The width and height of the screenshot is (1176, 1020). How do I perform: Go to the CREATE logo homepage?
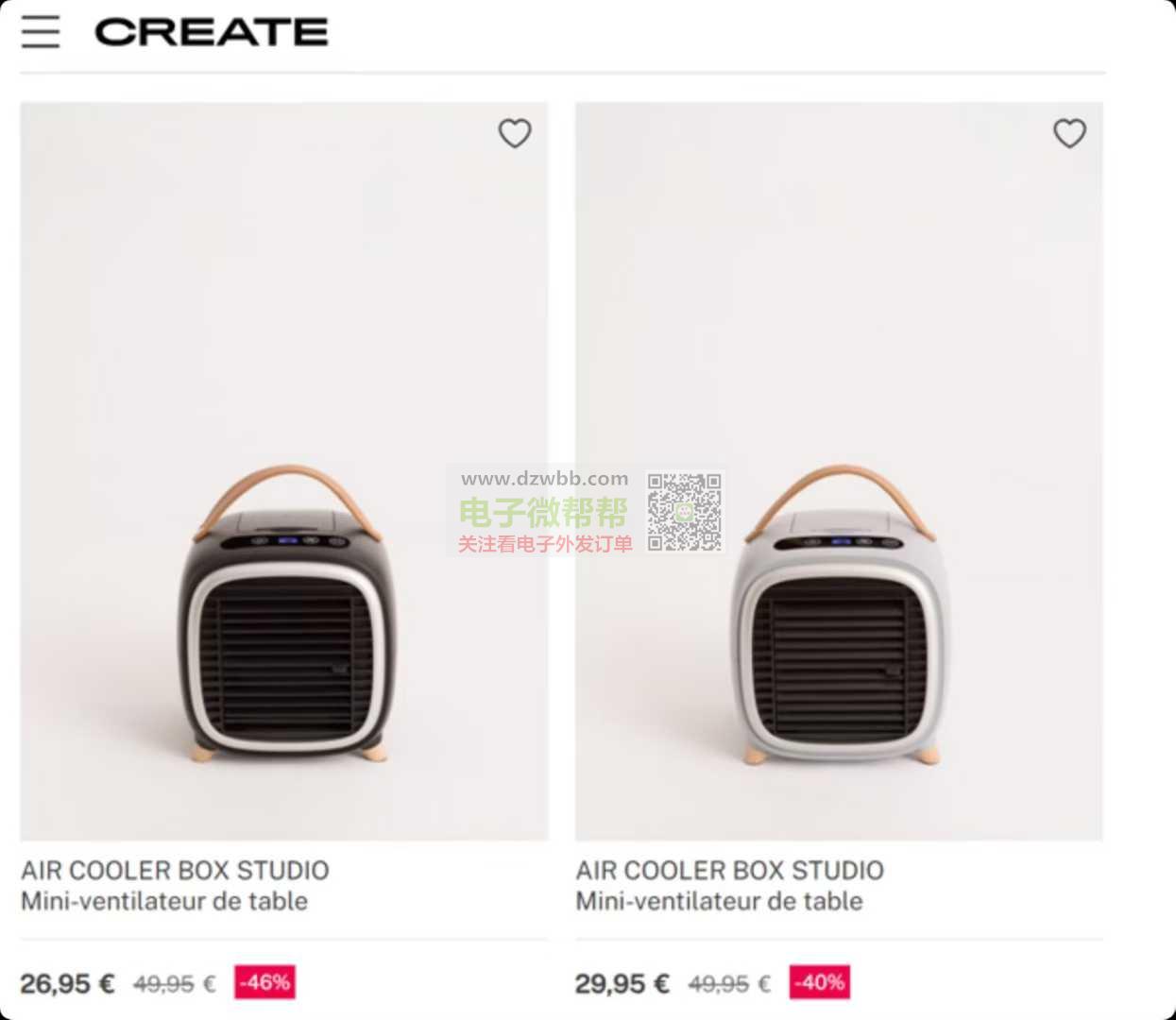(212, 32)
